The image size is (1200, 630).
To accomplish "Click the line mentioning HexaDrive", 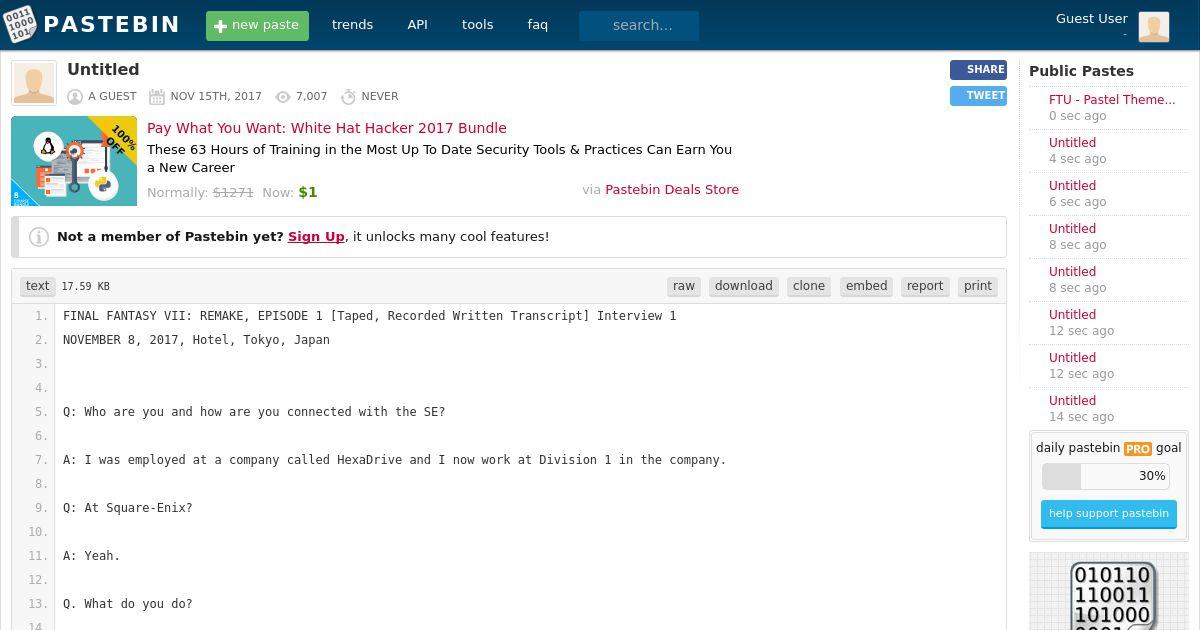I will [x=395, y=460].
